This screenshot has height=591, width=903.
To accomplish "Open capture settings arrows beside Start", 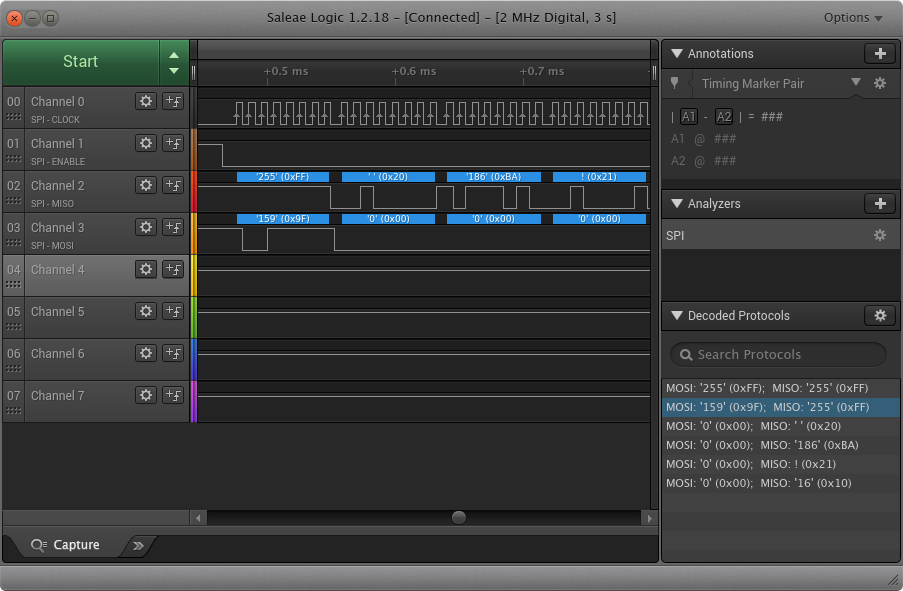I will tap(174, 62).
